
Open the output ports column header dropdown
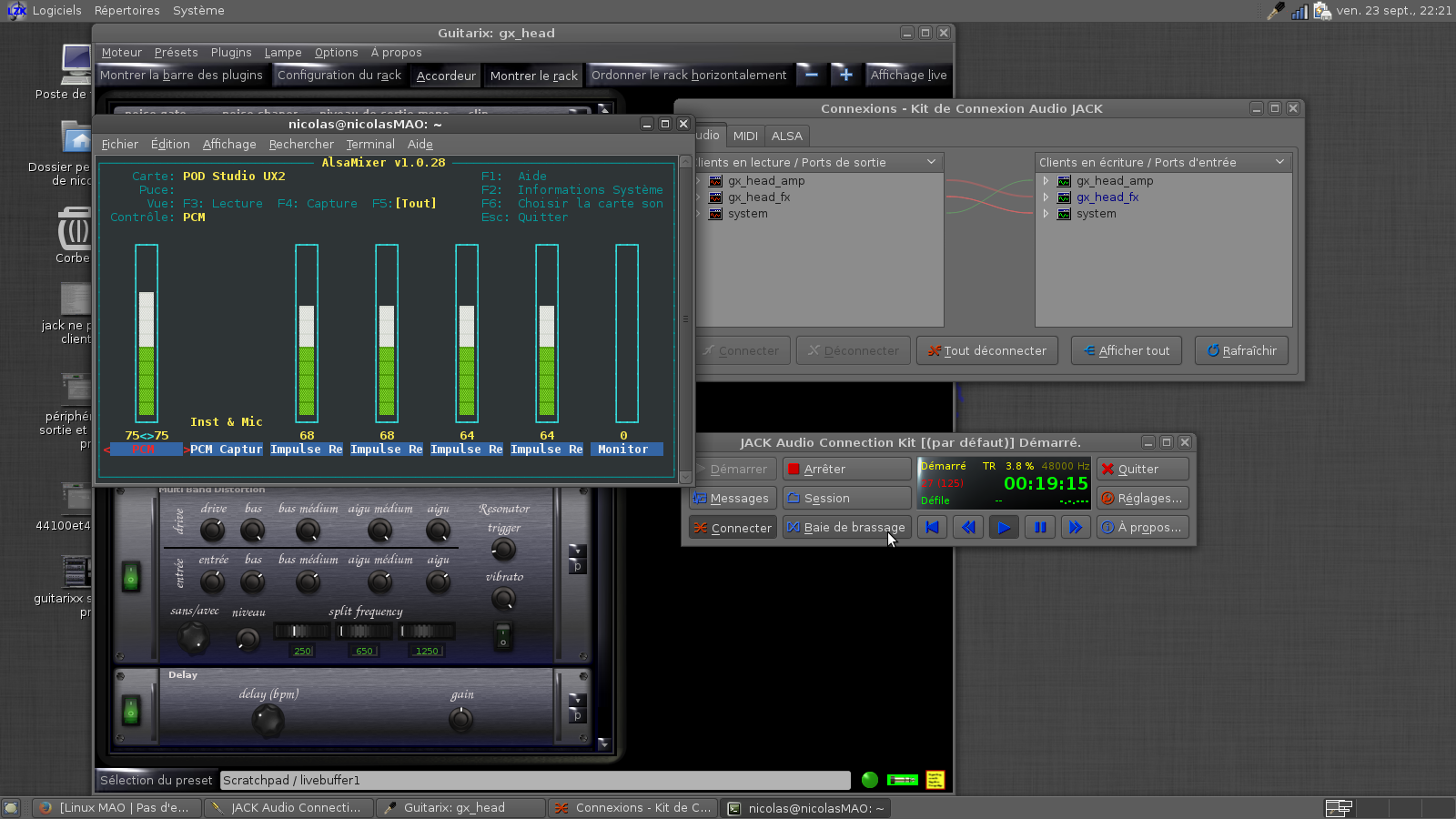pos(931,162)
